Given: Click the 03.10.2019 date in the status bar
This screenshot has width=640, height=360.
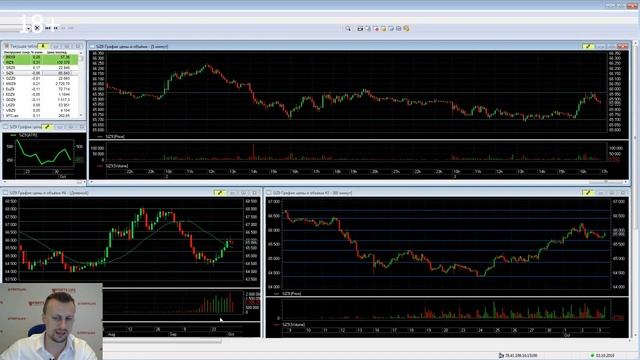Looking at the screenshot, I should coord(605,356).
